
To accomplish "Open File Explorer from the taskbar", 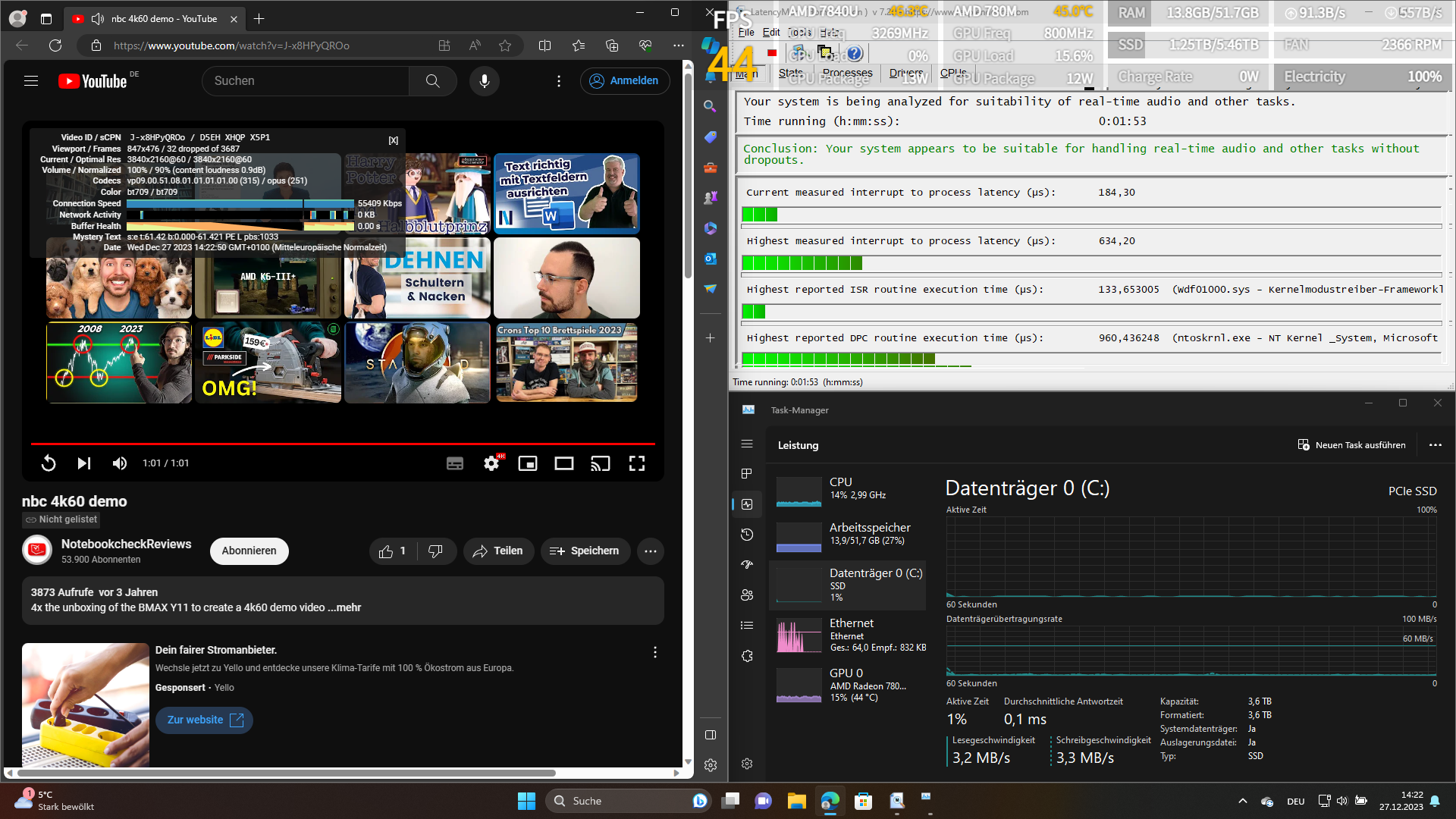I will tap(796, 801).
